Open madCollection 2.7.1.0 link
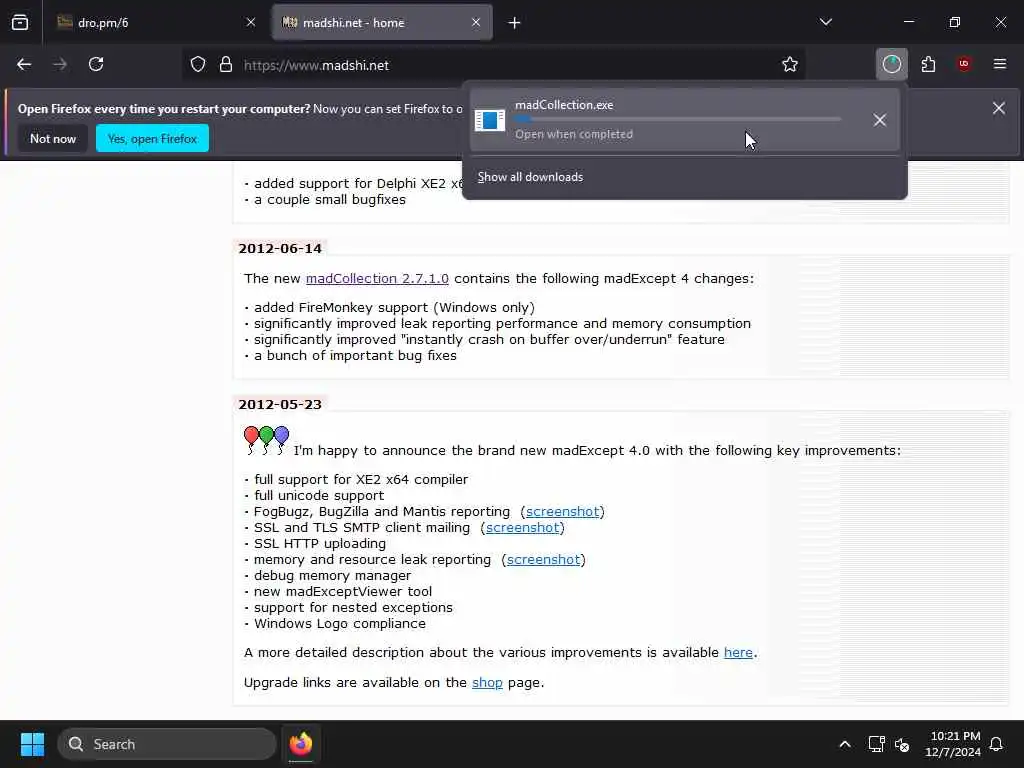 click(377, 279)
